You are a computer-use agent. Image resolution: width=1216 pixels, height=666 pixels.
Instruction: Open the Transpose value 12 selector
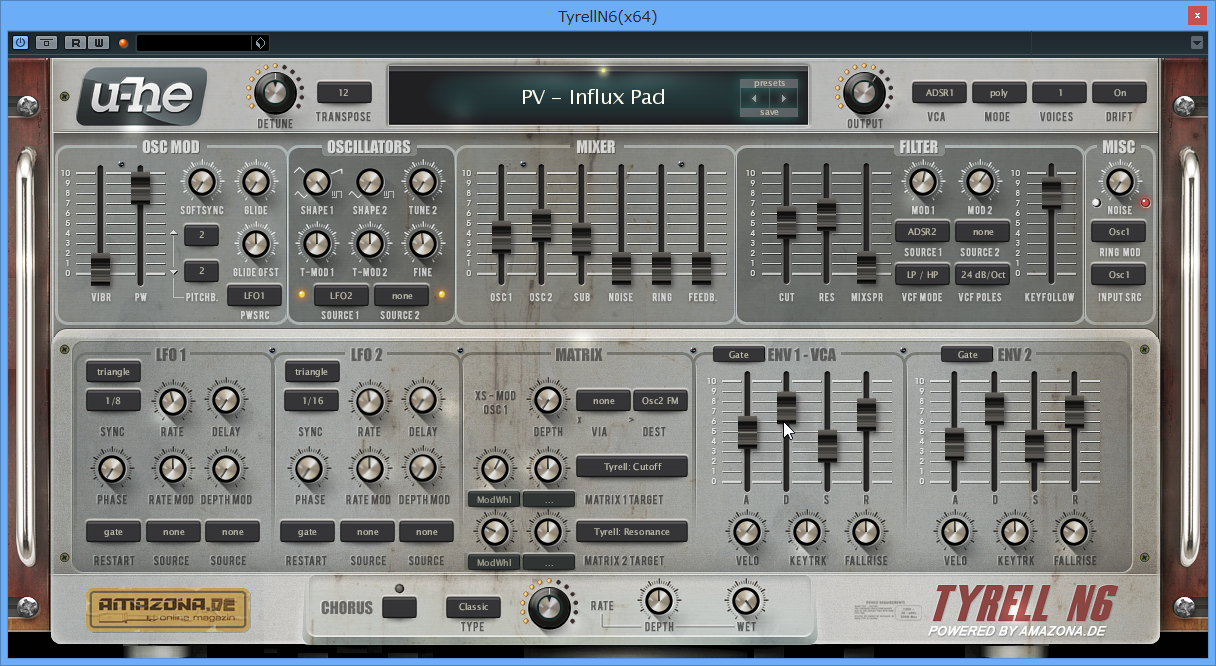click(x=344, y=92)
